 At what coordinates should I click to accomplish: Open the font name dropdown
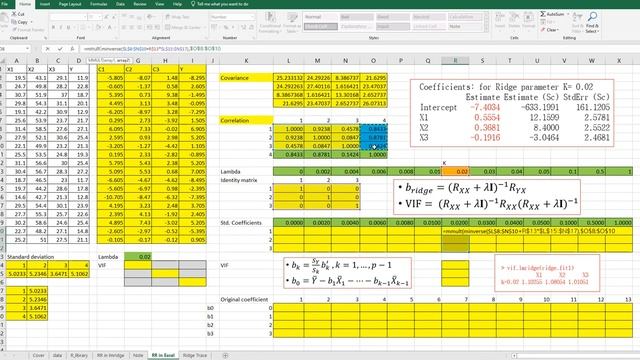[x=85, y=17]
